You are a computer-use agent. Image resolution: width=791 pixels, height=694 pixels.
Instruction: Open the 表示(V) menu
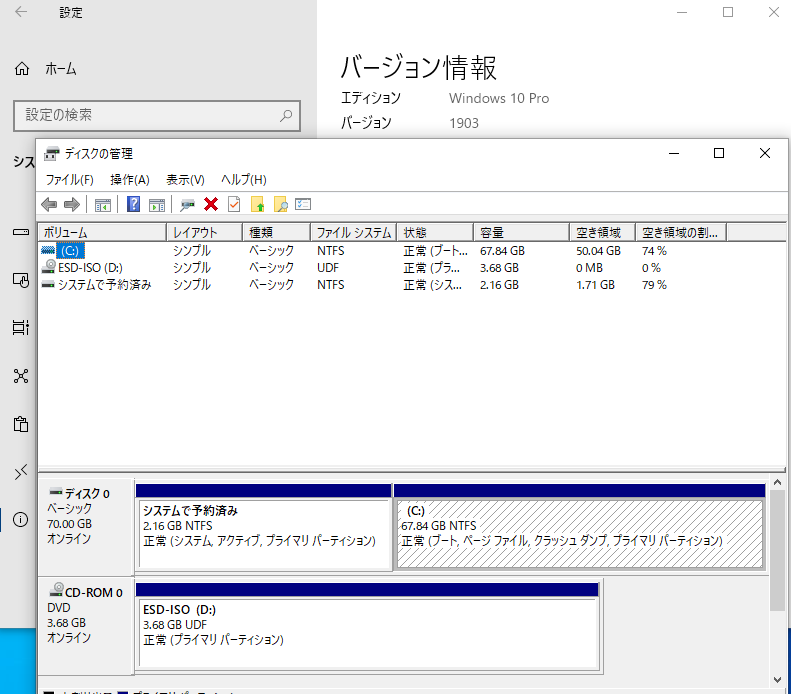tap(185, 180)
